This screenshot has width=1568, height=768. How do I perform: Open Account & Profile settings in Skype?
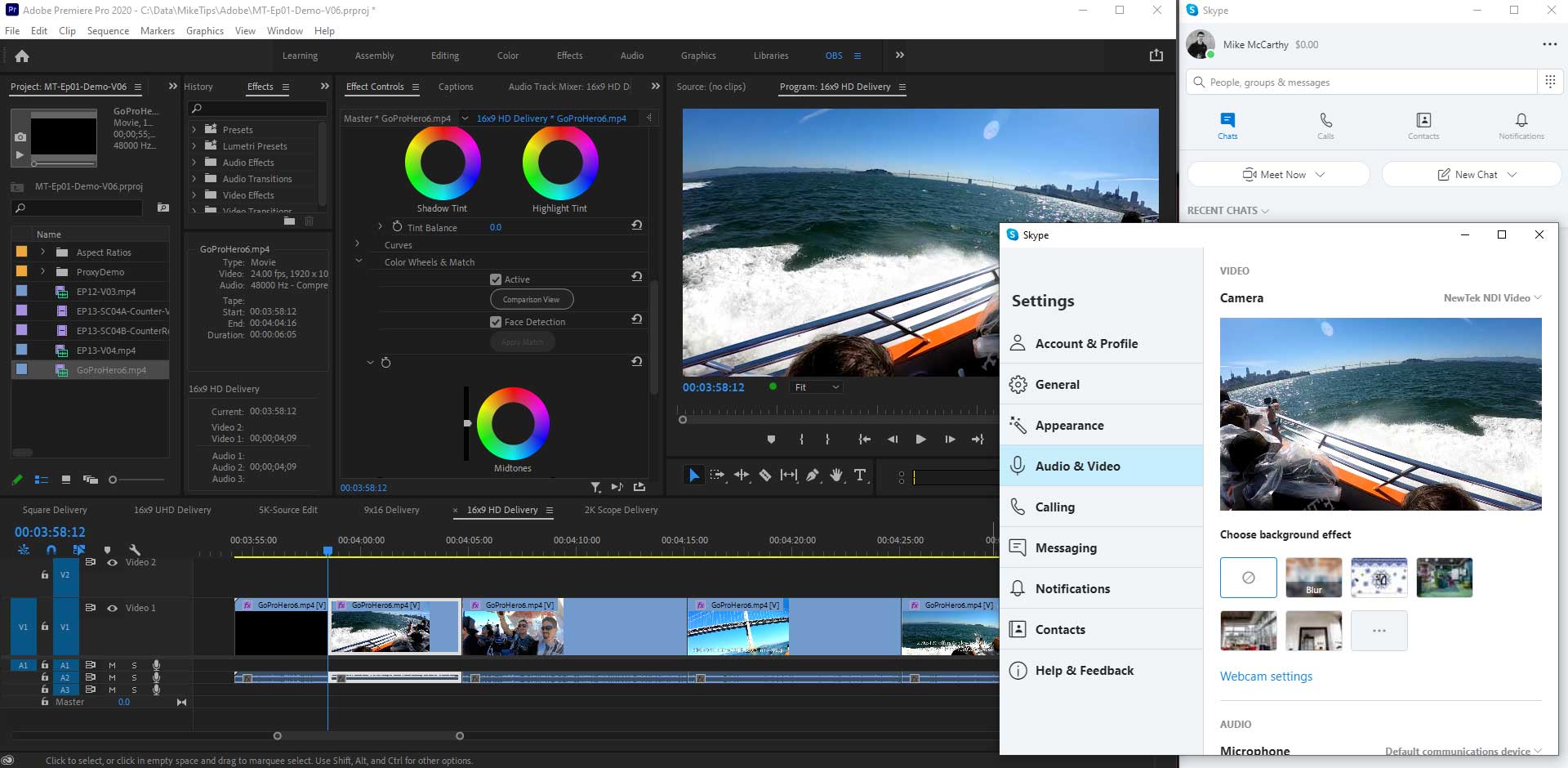click(x=1102, y=343)
